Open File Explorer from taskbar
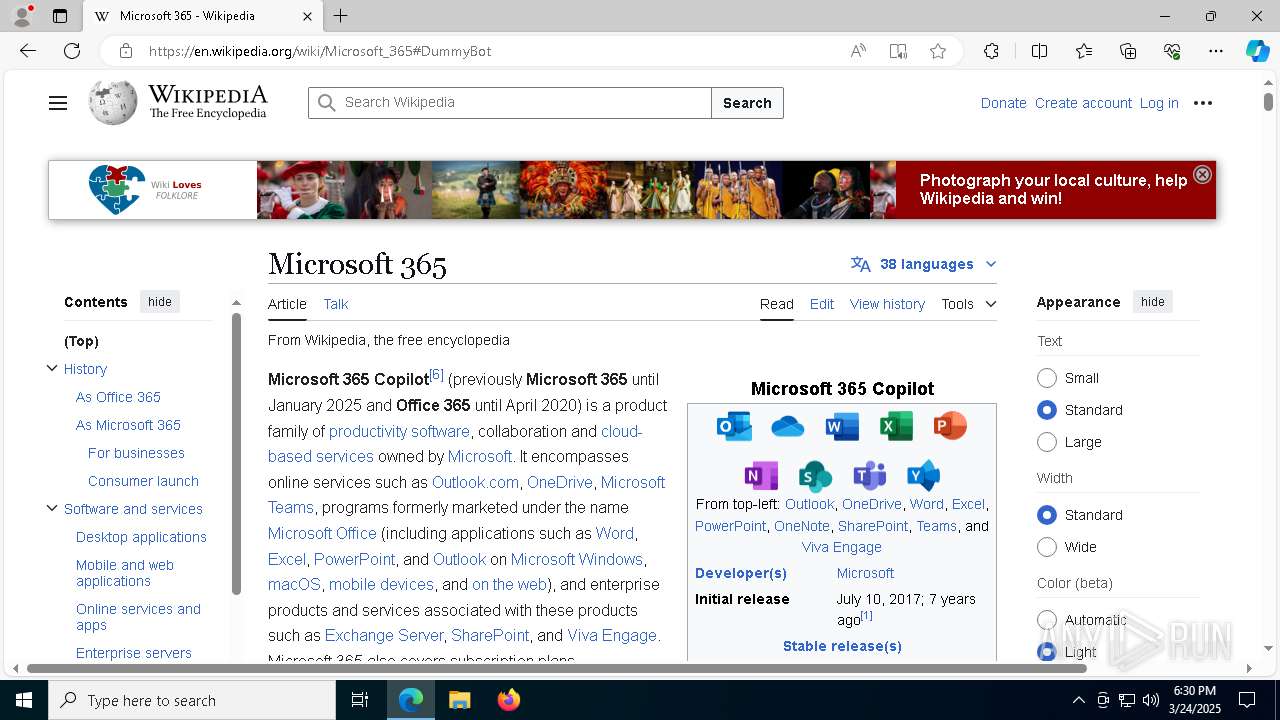1280x720 pixels. (459, 700)
